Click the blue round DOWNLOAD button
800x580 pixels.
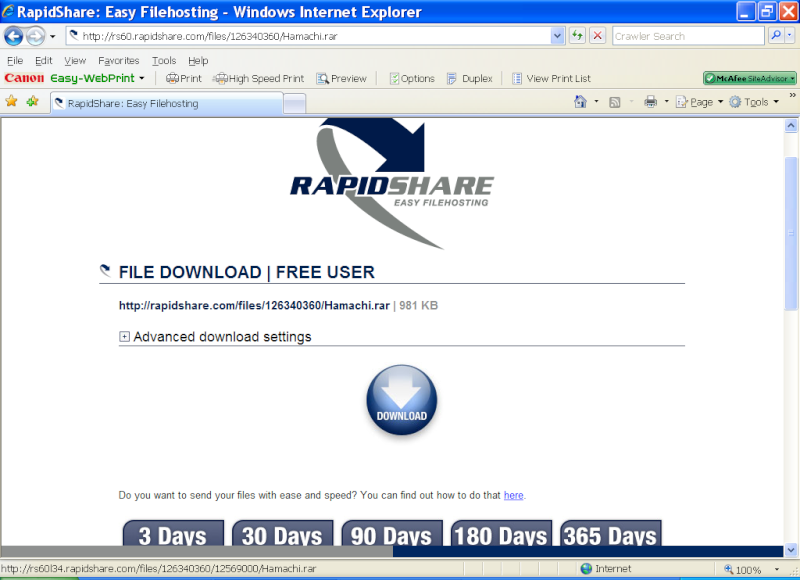coord(402,400)
